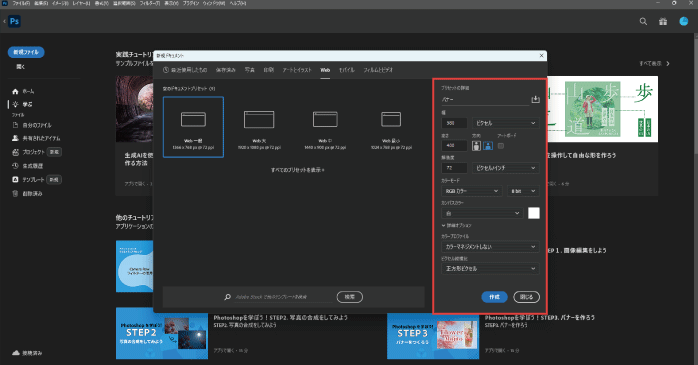The image size is (698, 365).
Task: Click the width value field
Action: pos(454,123)
